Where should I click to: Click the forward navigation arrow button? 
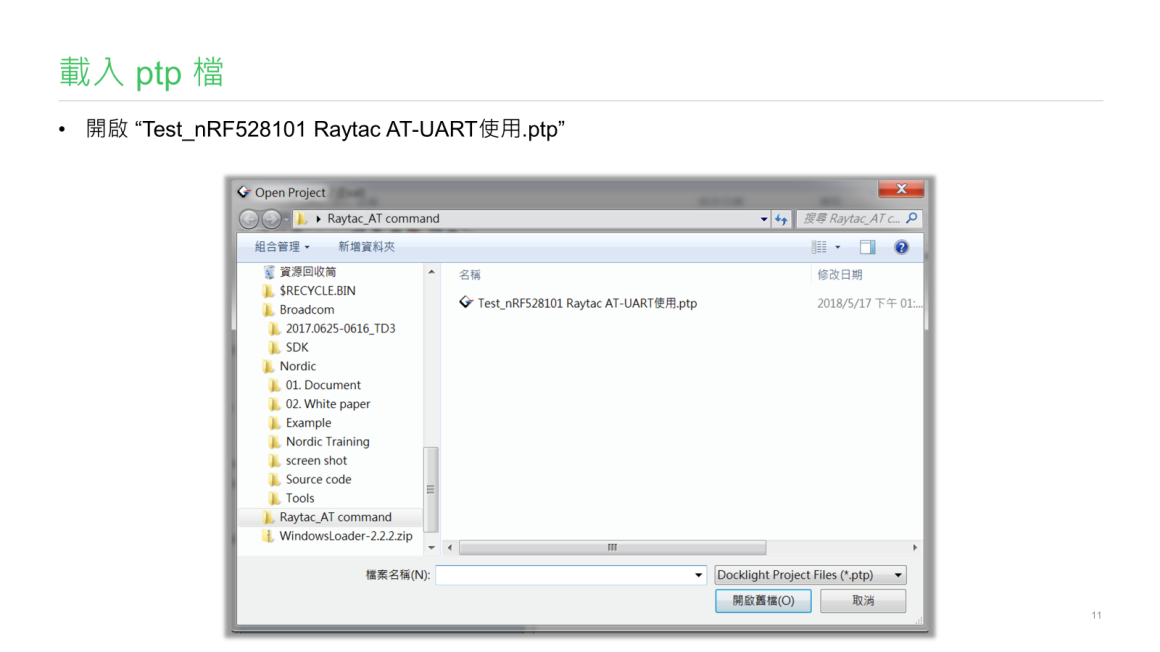(271, 219)
